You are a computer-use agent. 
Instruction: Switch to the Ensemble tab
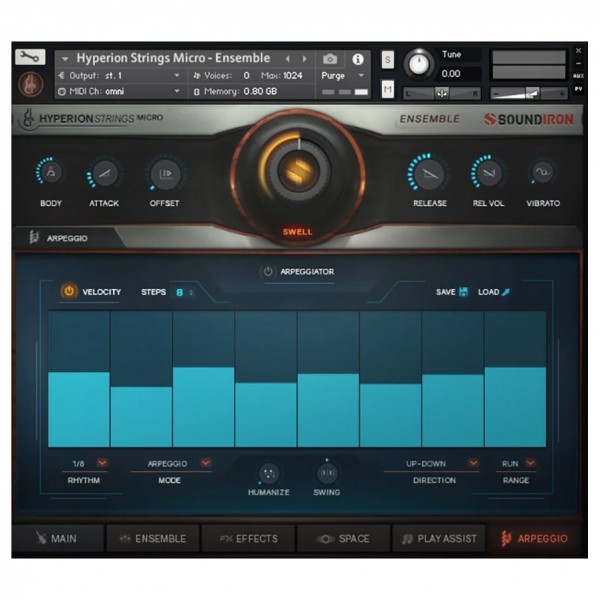click(153, 539)
